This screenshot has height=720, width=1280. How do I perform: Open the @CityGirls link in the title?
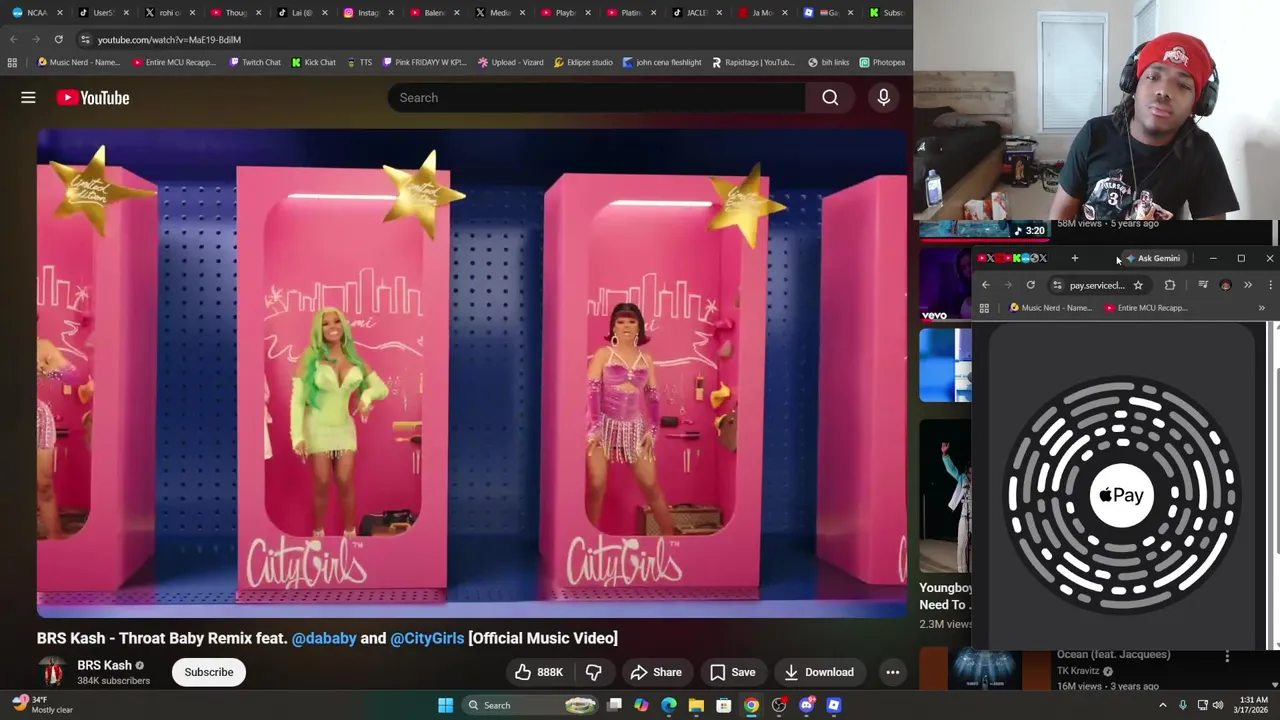427,638
